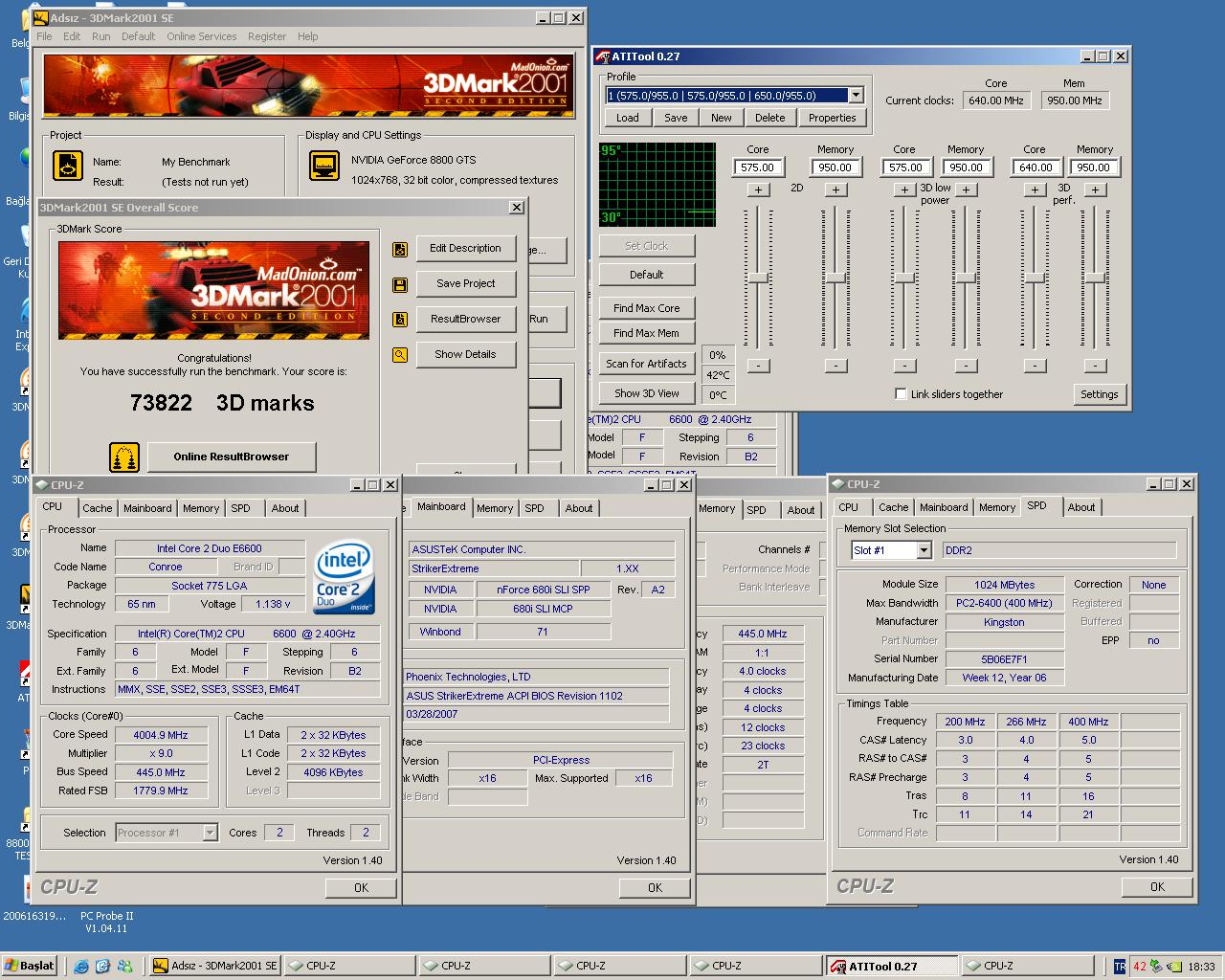Enable Link sliders together checkbox
This screenshot has width=1225, height=980.
pos(901,394)
